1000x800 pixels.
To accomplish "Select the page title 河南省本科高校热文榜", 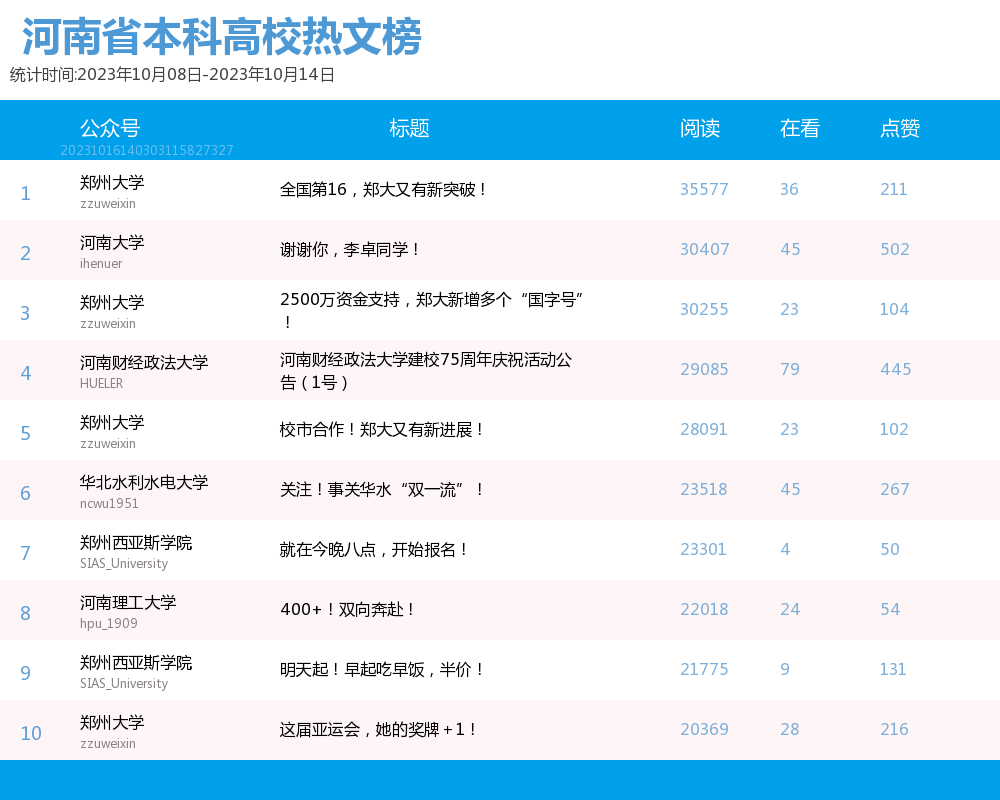I will 221,37.
